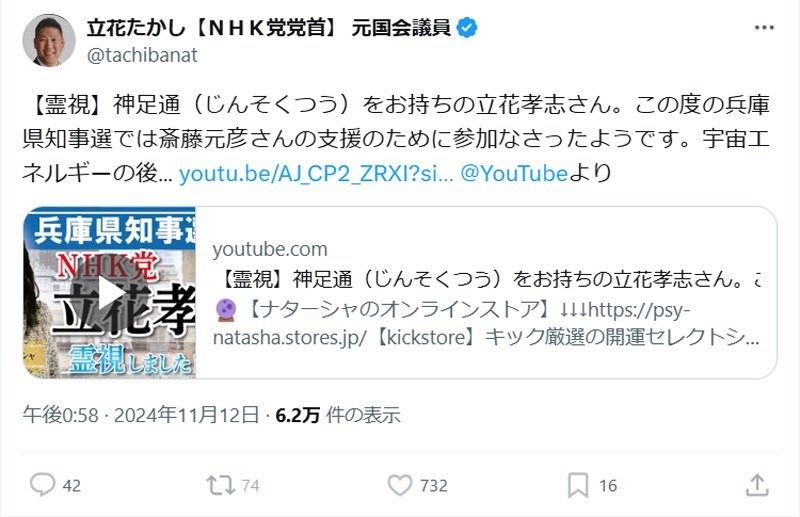
Task: Click the blue verified badge
Action: tap(467, 28)
